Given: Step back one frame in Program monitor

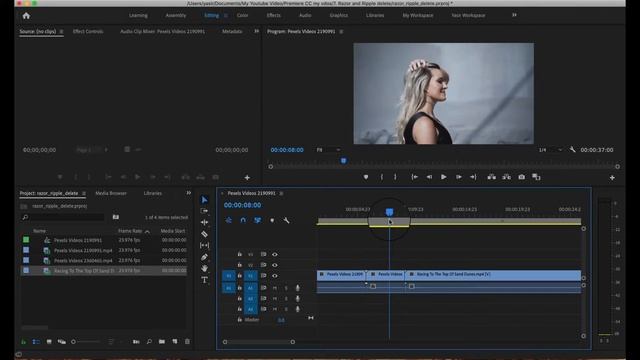Looking at the screenshot, I should (x=429, y=177).
